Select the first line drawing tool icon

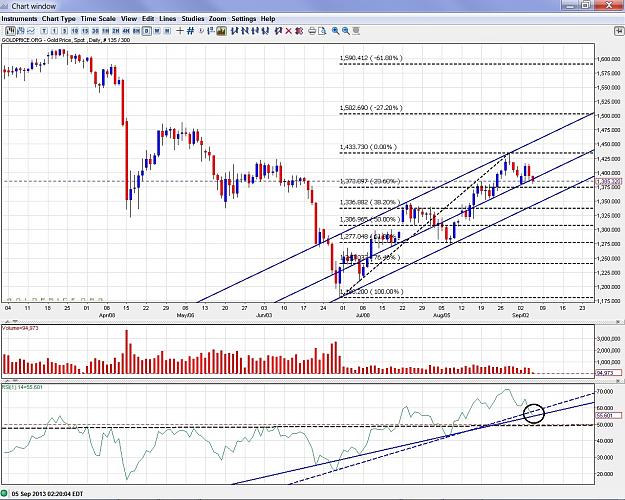(x=234, y=31)
